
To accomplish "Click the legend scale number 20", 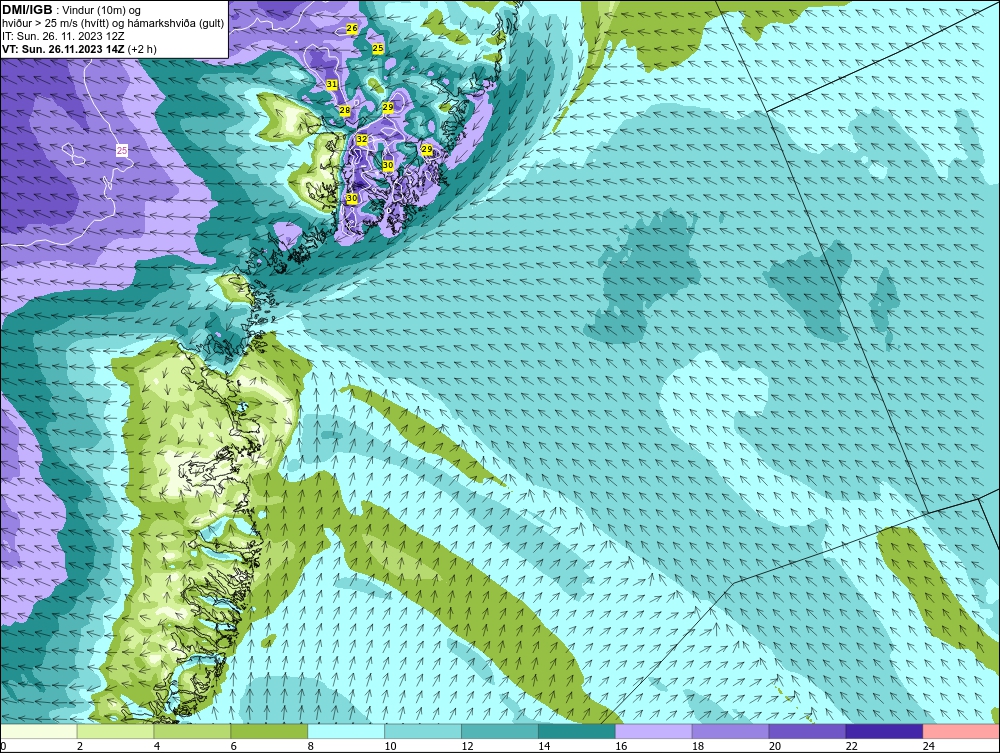I will tap(775, 746).
